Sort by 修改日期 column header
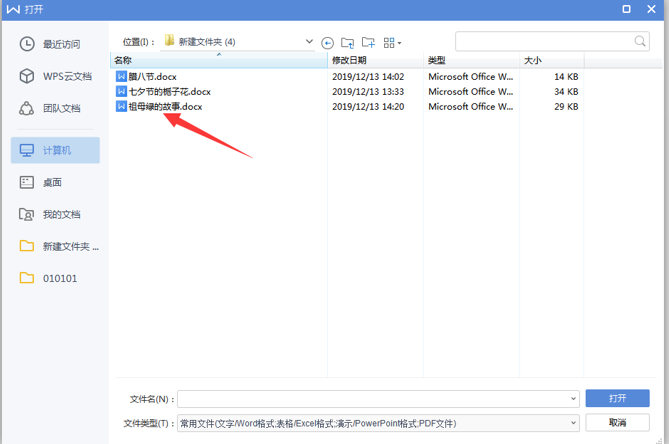 coord(375,60)
